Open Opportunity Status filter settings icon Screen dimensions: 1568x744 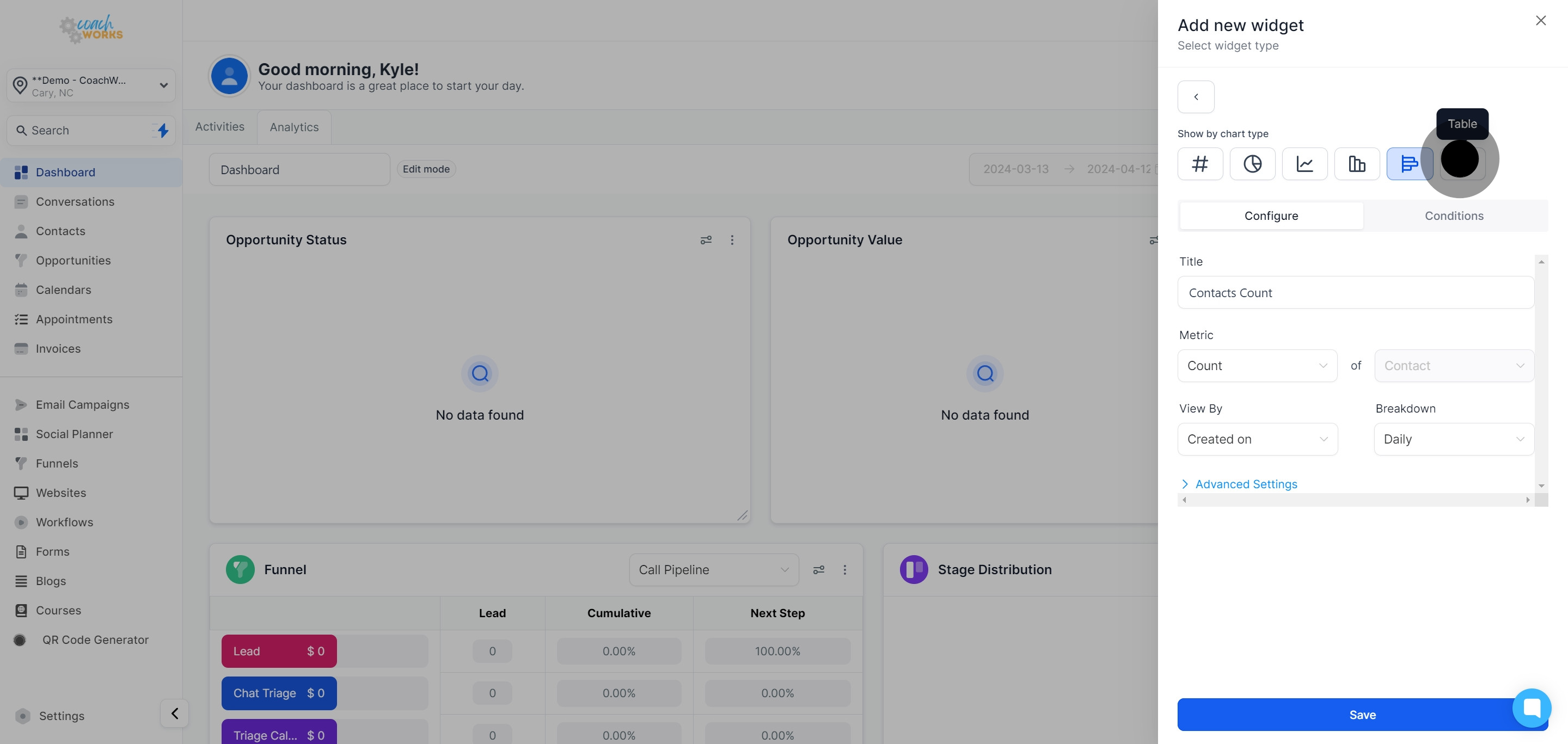click(x=706, y=241)
